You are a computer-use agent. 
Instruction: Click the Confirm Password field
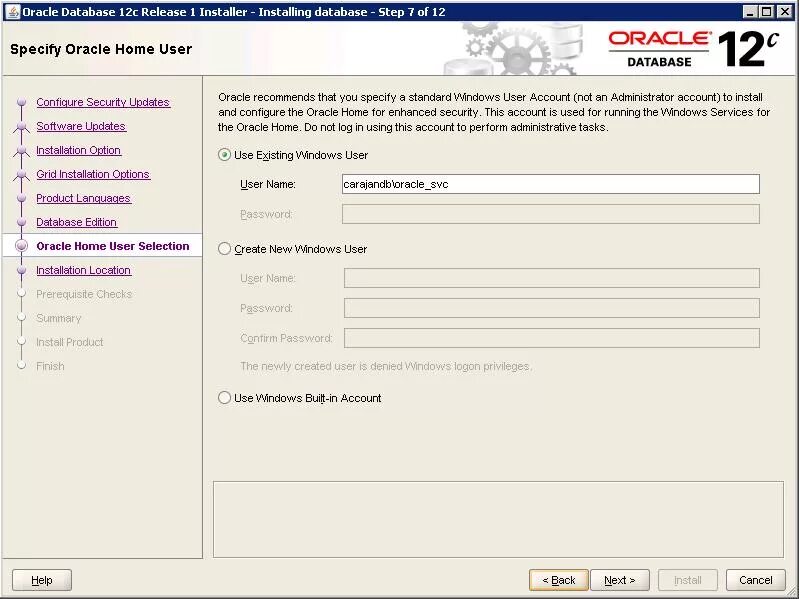pyautogui.click(x=551, y=338)
